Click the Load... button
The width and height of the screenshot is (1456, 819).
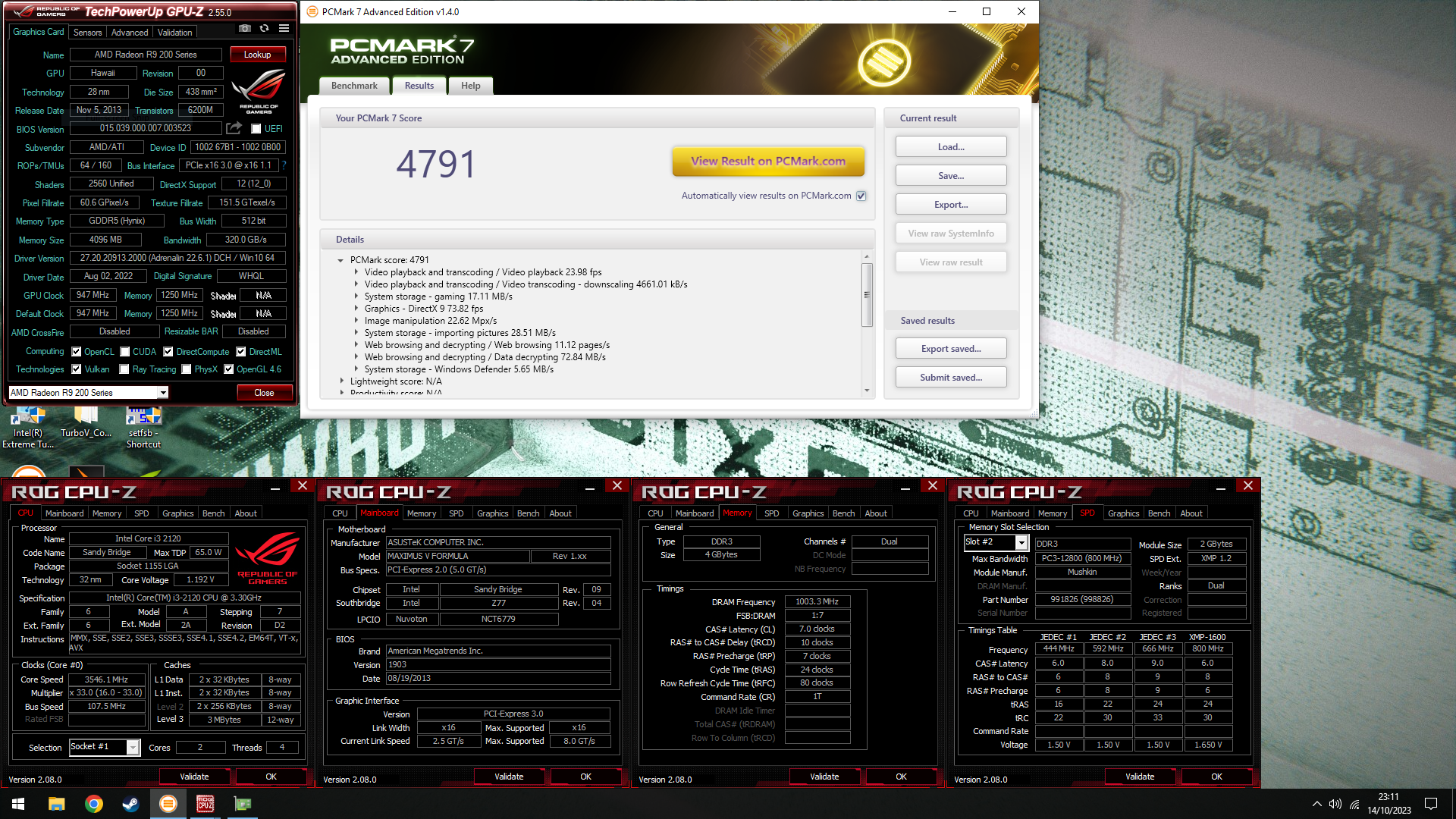951,147
